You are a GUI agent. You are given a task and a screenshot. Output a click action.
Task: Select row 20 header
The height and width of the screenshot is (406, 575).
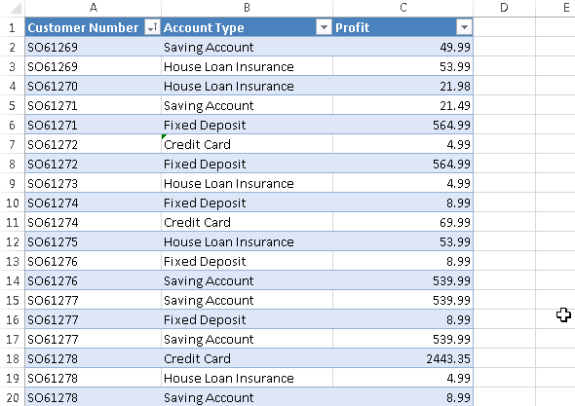tap(12, 397)
